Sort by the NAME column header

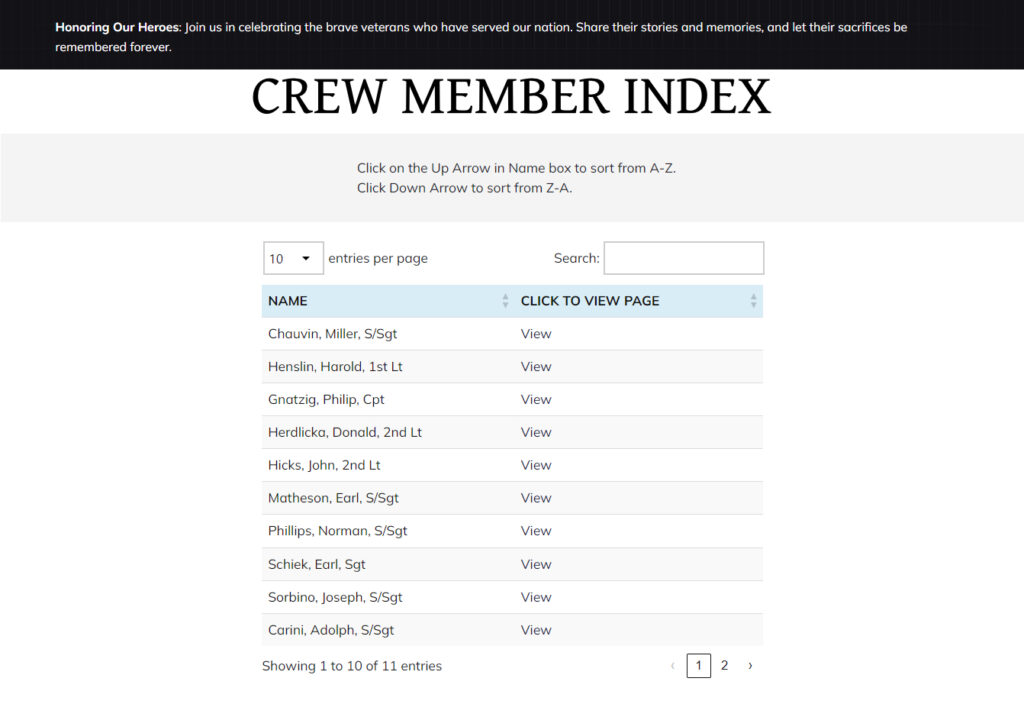tap(288, 301)
